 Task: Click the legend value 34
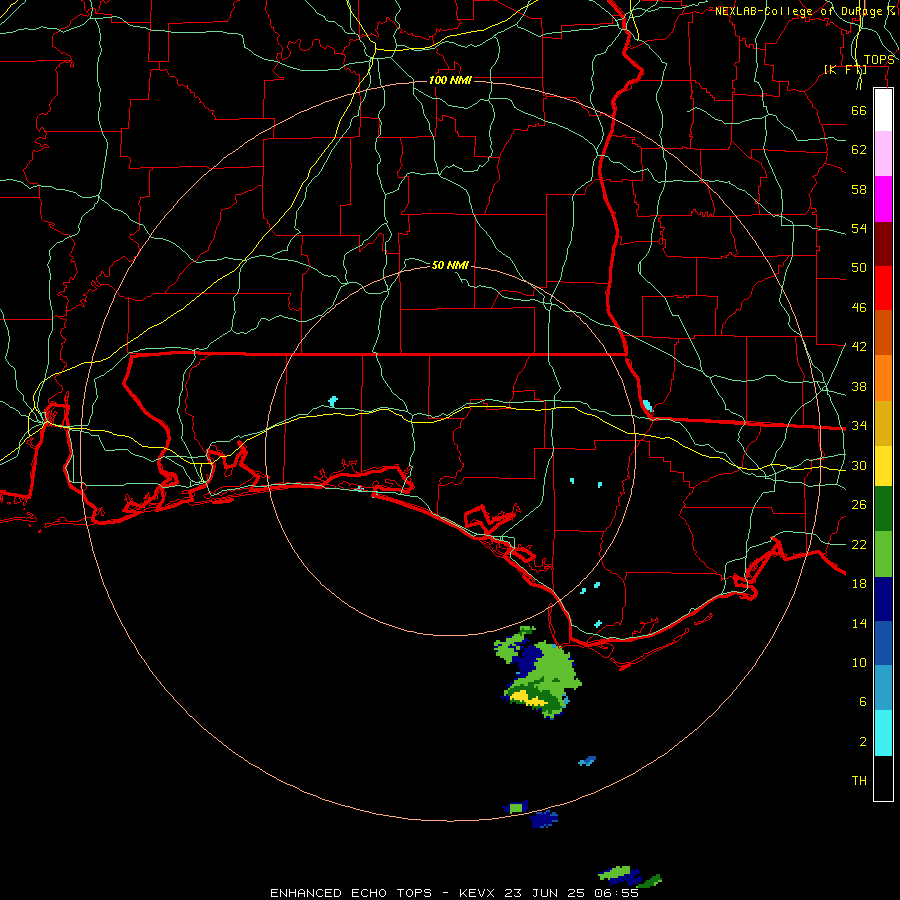pyautogui.click(x=859, y=426)
